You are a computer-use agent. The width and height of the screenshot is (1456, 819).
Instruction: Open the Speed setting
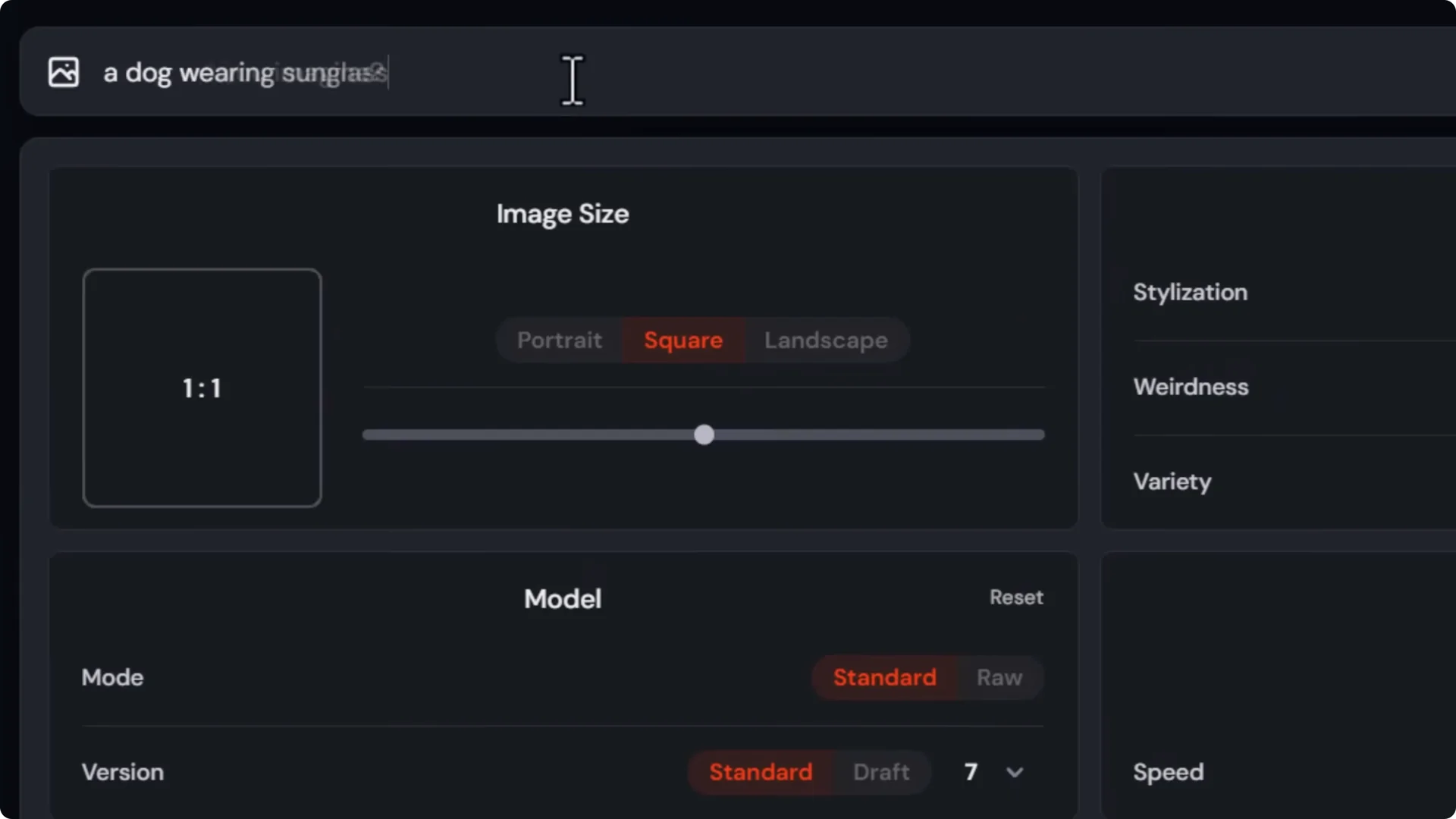tap(1168, 772)
